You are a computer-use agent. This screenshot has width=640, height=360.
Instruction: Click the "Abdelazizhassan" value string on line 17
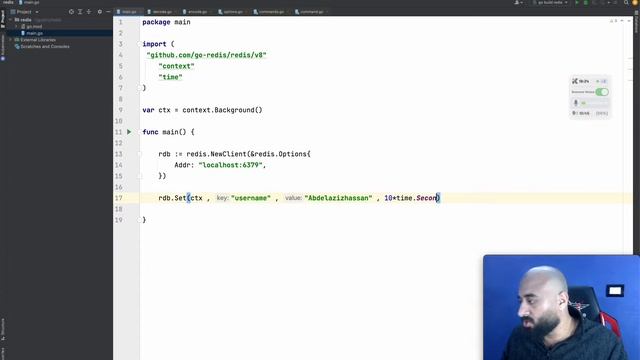[x=338, y=198]
